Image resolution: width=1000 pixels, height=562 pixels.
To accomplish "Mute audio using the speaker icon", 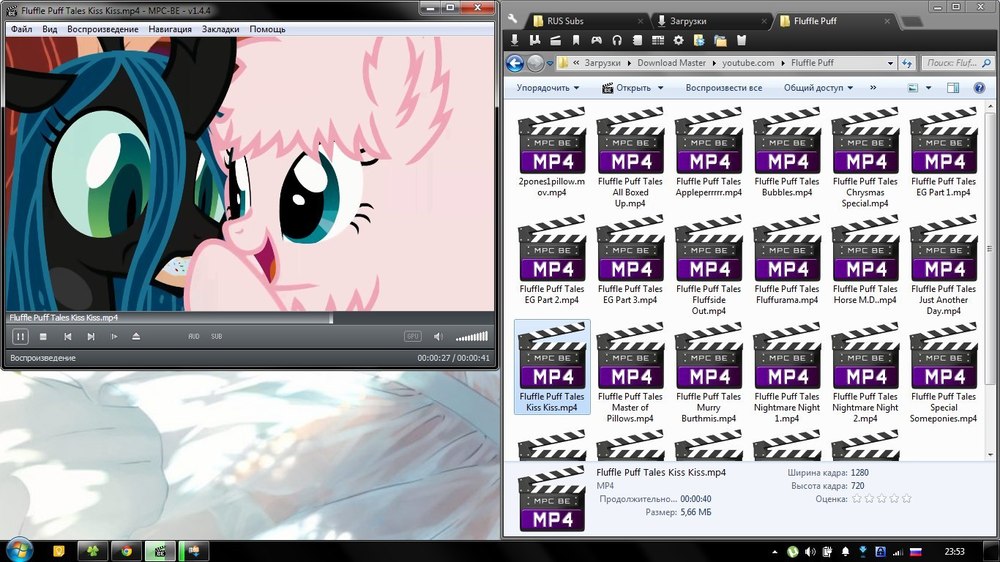I will pos(439,337).
